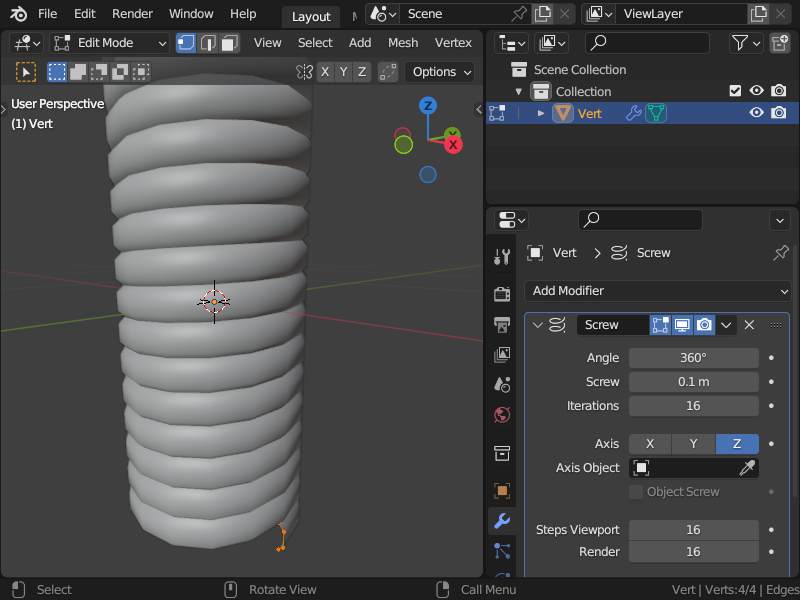Expand the Vert object tree item
This screenshot has height=600, width=800.
(541, 113)
